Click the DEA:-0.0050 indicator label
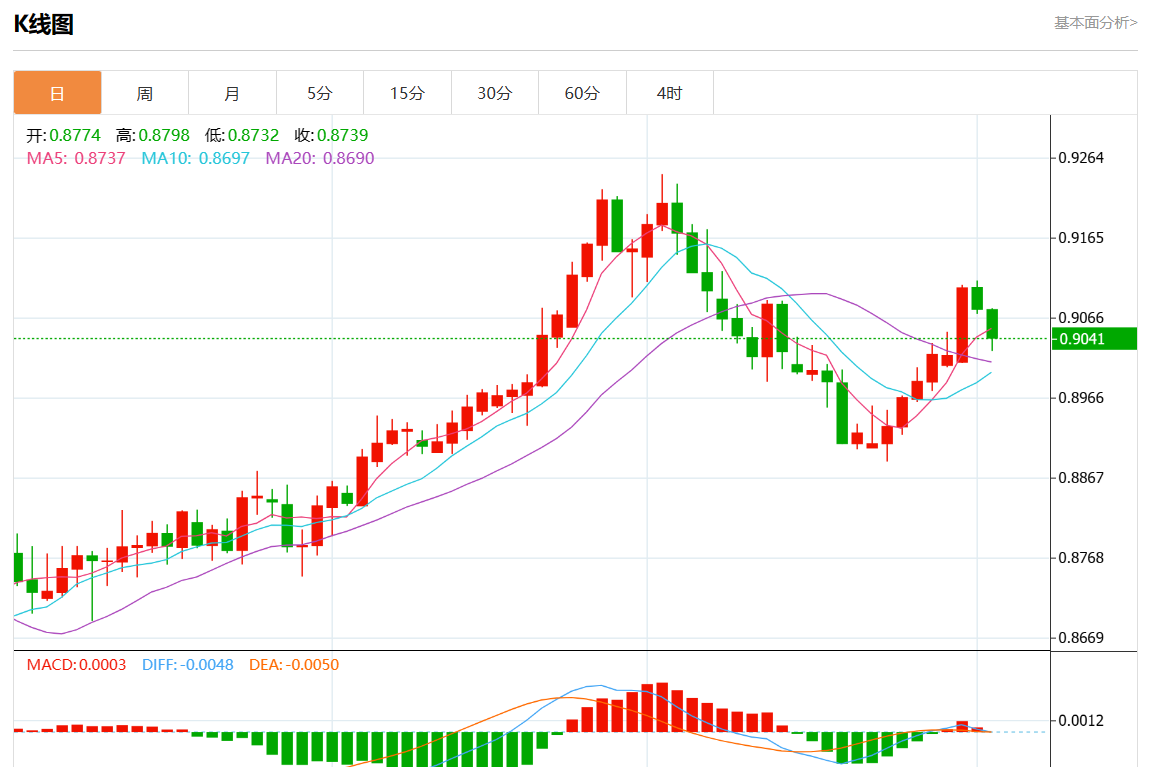This screenshot has height=767, width=1157. tap(294, 664)
